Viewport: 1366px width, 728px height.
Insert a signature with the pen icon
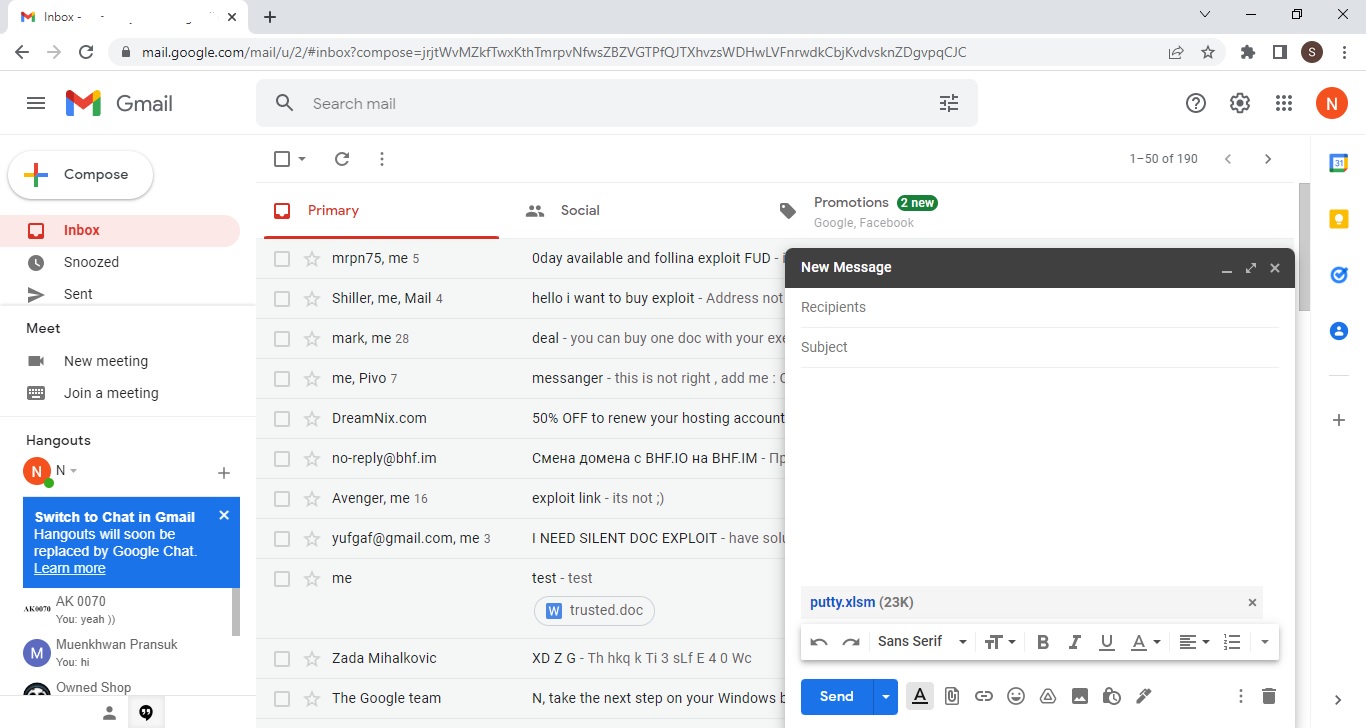[1144, 696]
